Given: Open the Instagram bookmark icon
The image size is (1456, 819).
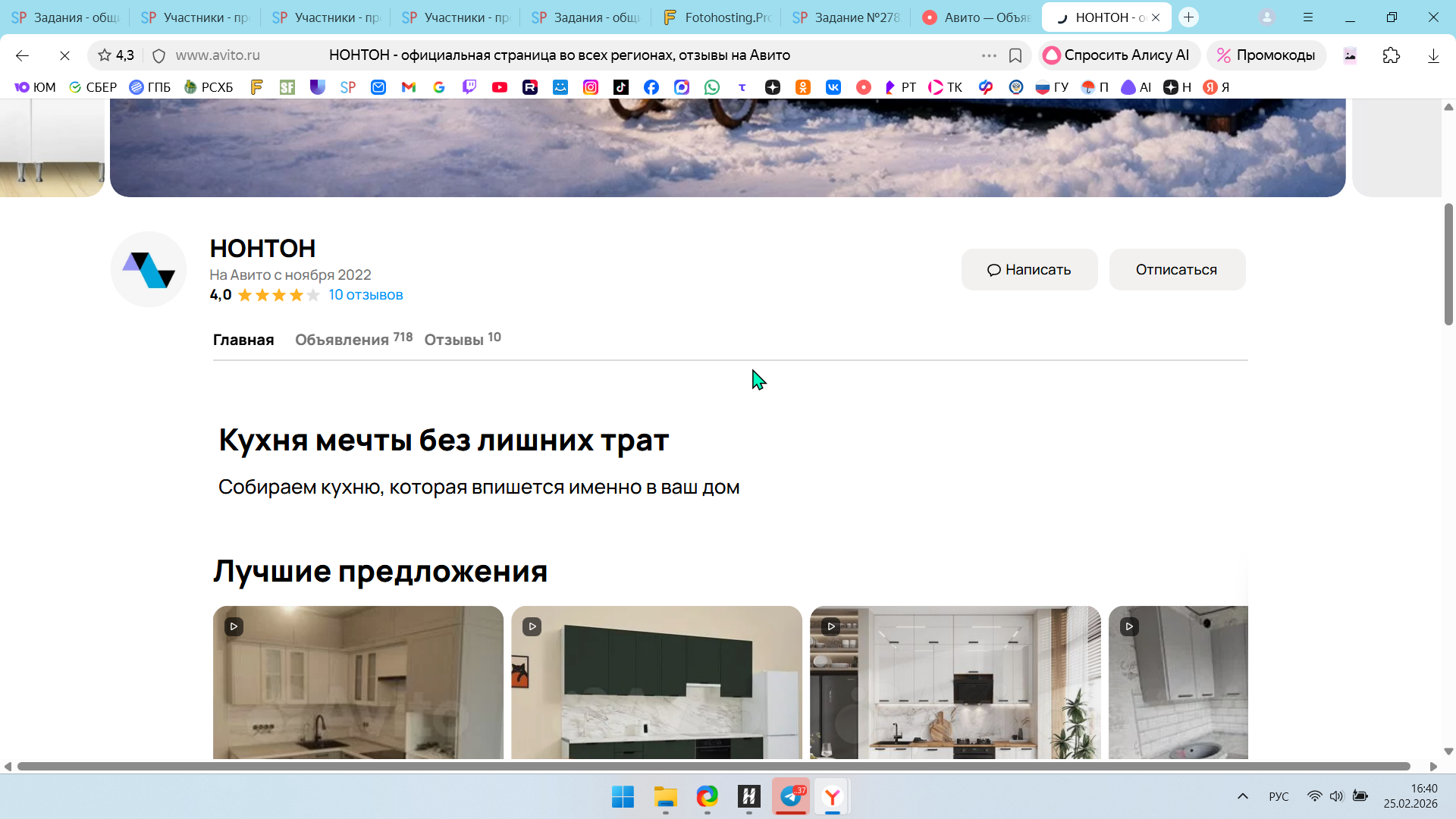Looking at the screenshot, I should tap(591, 87).
